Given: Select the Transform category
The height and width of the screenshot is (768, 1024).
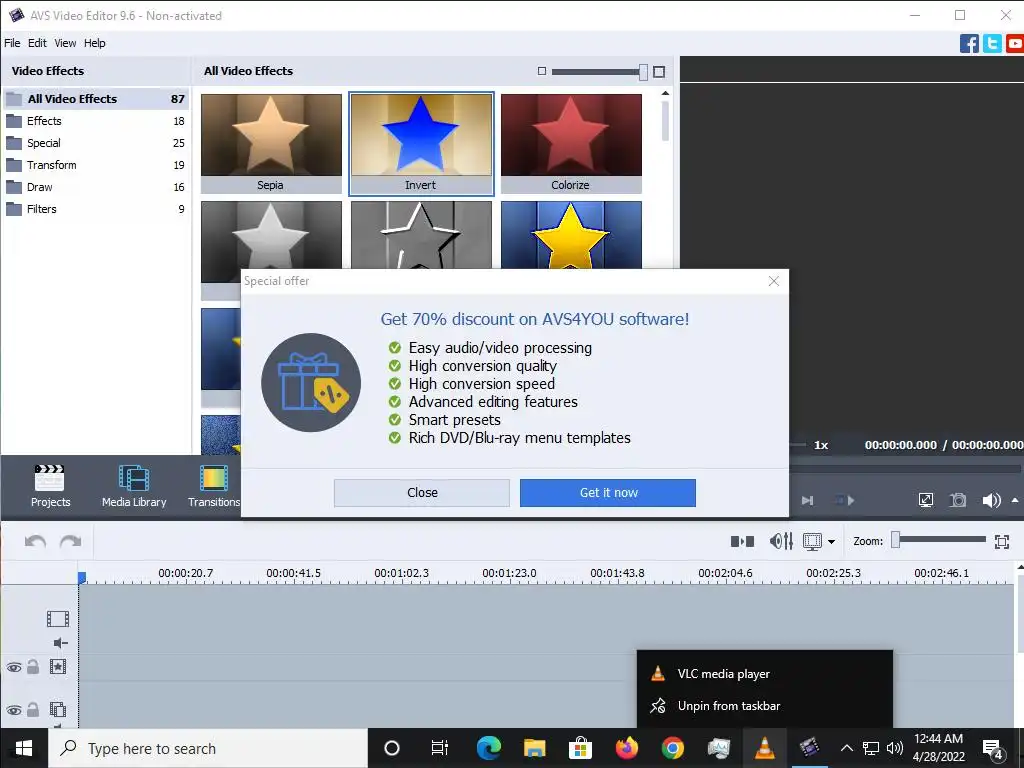Looking at the screenshot, I should click(96, 165).
